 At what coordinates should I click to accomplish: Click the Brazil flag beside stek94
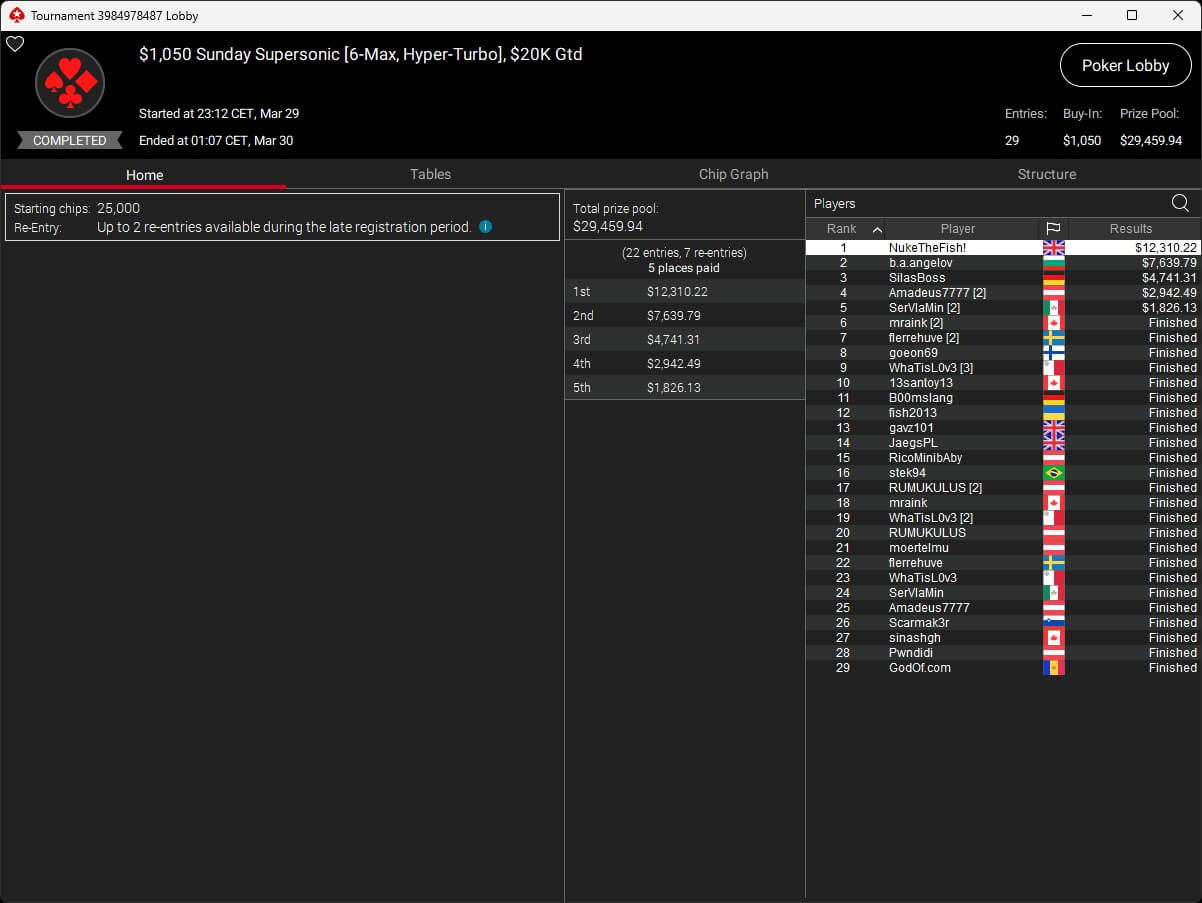[1053, 473]
